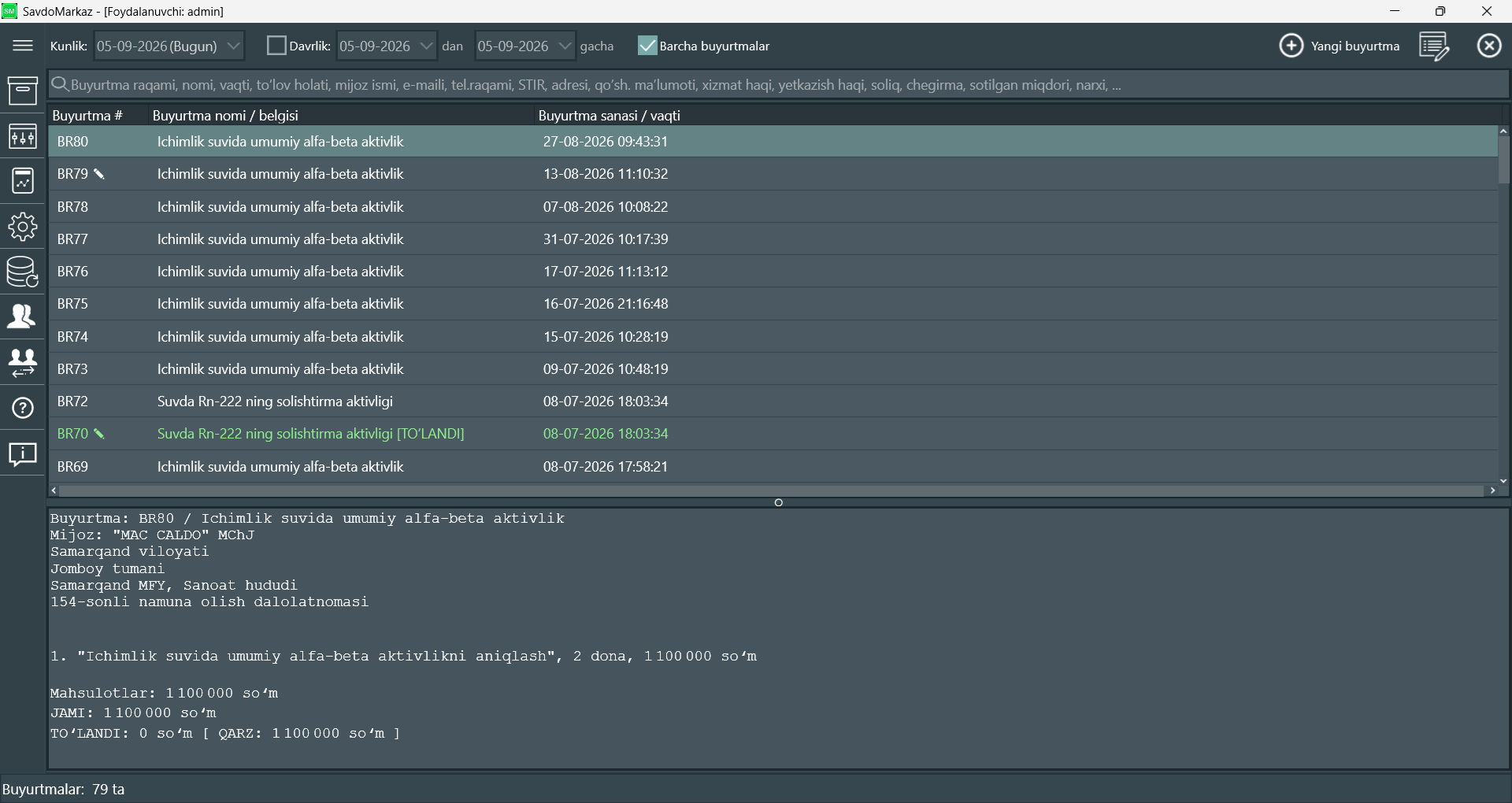This screenshot has height=803, width=1512.
Task: Click date 13-08-2026 11:10:32
Action: 605,174
